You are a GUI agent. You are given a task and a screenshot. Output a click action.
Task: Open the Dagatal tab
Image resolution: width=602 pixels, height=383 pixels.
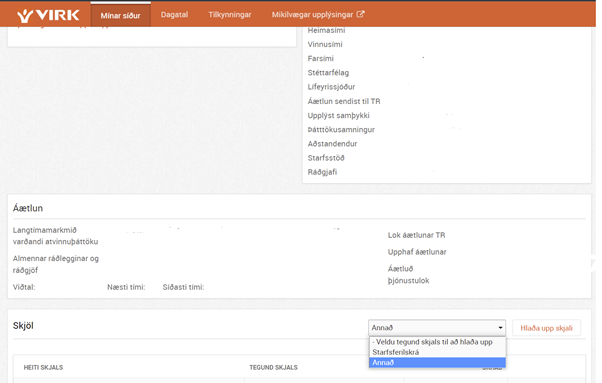click(x=174, y=15)
